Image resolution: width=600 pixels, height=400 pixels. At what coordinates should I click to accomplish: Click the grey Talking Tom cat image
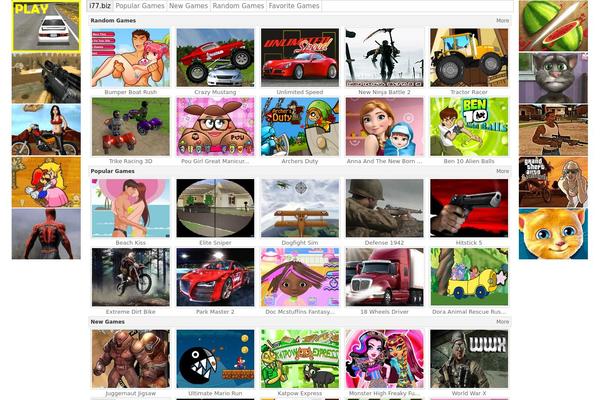(553, 78)
